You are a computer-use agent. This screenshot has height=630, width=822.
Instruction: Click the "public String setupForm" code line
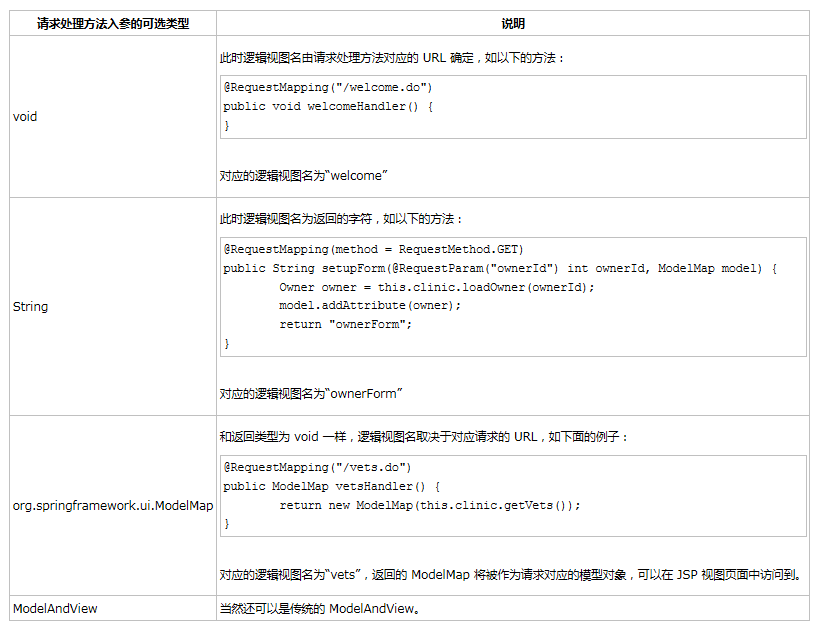pos(499,268)
